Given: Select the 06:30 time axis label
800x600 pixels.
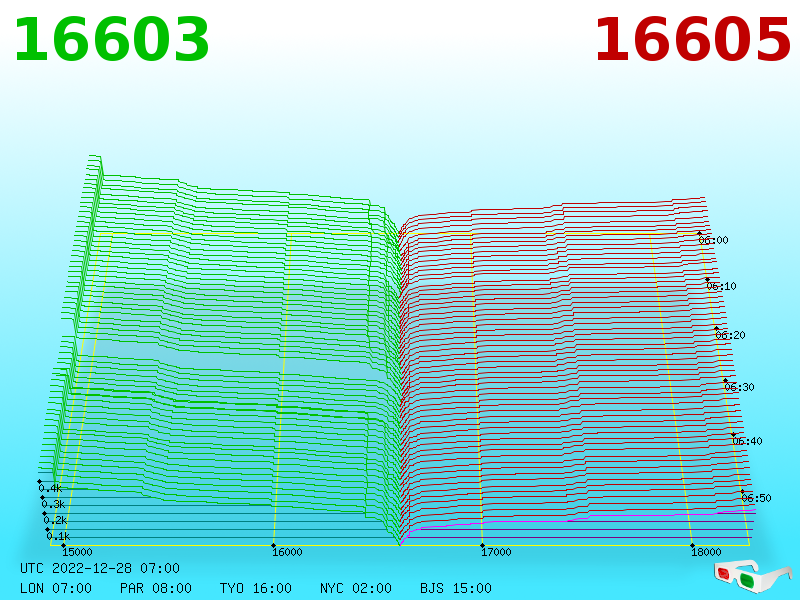Looking at the screenshot, I should 739,387.
